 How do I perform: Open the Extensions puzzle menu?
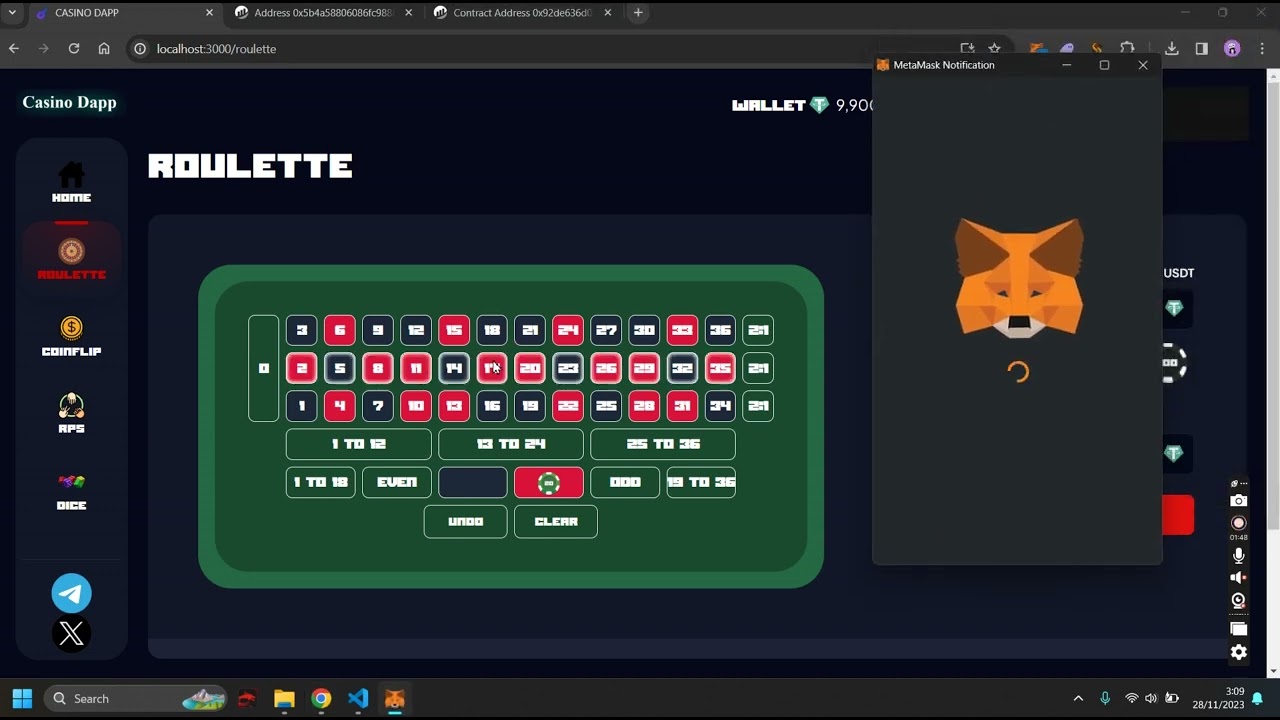(1127, 48)
